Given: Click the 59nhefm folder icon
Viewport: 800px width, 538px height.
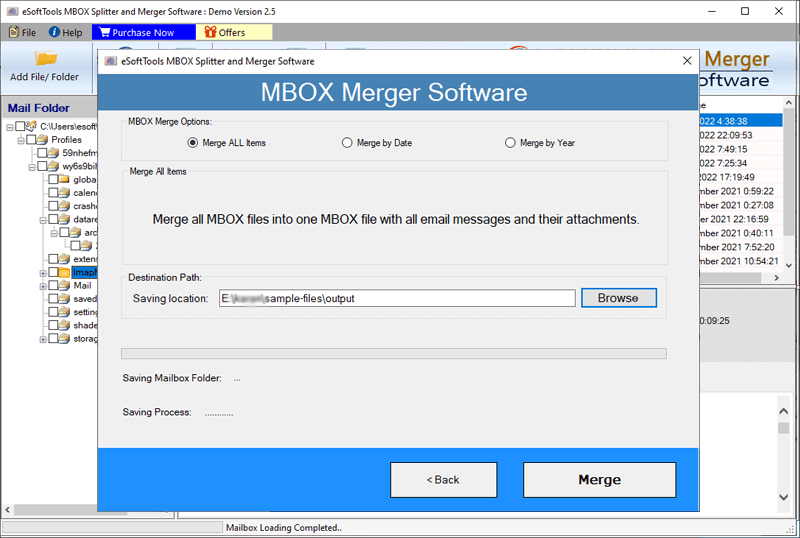Looking at the screenshot, I should point(53,153).
